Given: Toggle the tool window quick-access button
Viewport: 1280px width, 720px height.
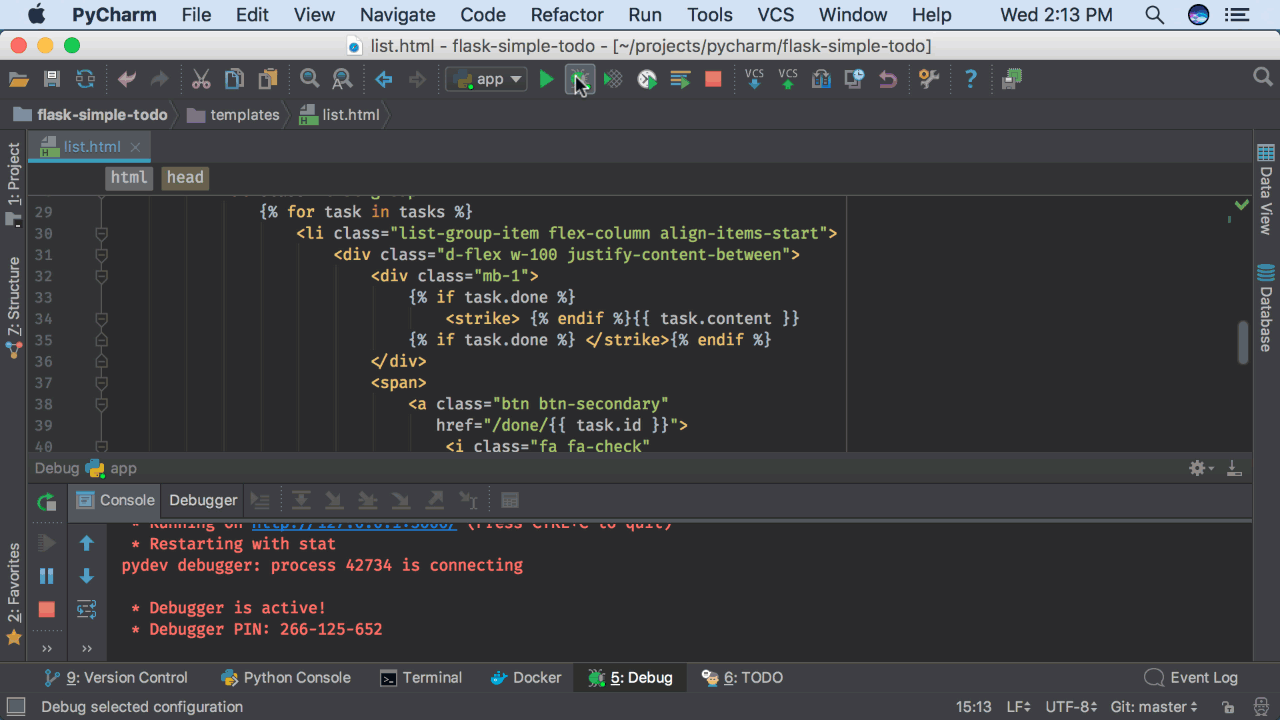Looking at the screenshot, I should pos(15,707).
